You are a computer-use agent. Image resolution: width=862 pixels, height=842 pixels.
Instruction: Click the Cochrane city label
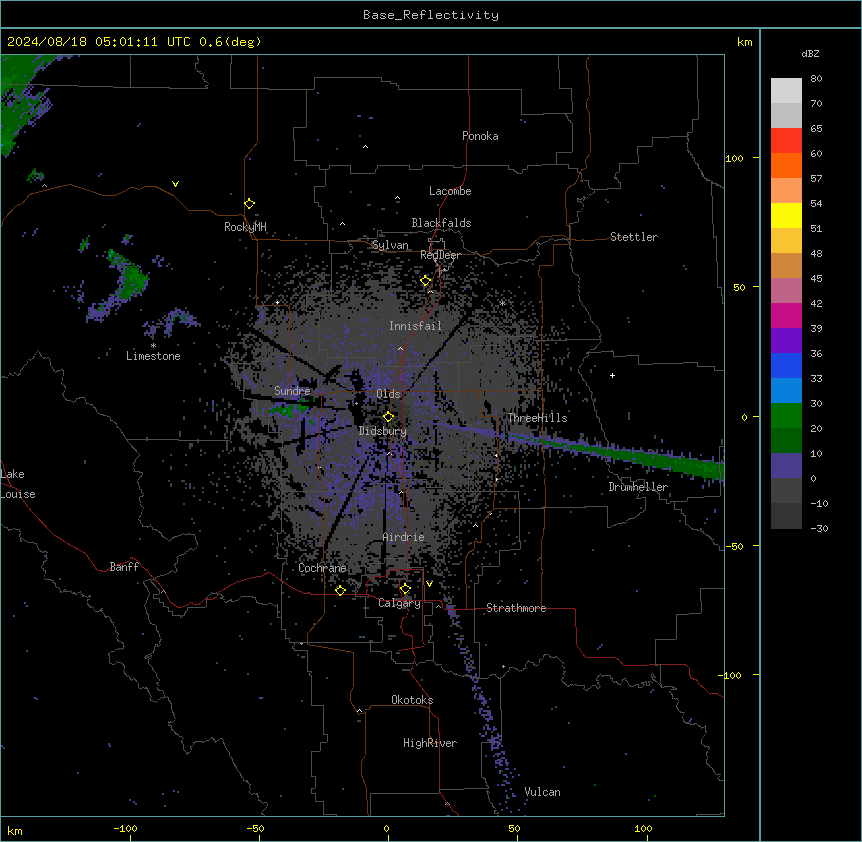coord(322,568)
